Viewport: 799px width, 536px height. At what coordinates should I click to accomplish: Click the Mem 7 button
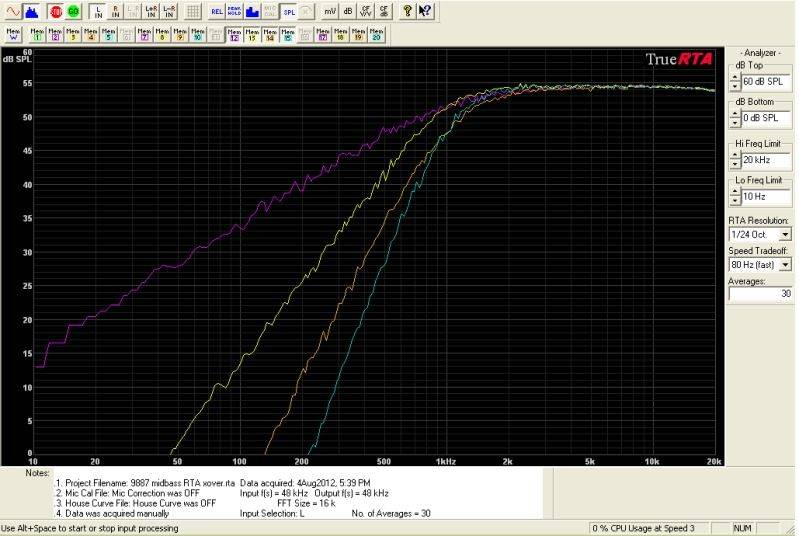pyautogui.click(x=144, y=35)
